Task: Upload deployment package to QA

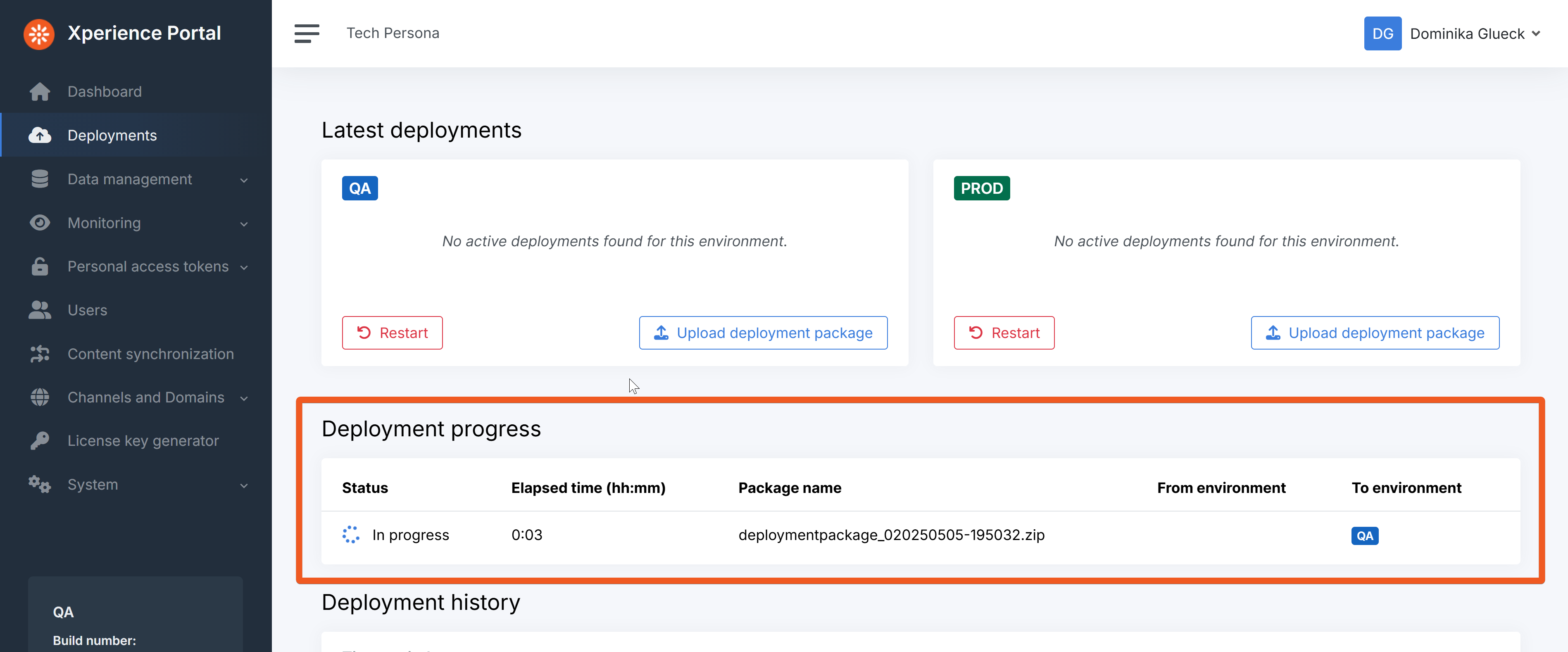Action: click(763, 333)
